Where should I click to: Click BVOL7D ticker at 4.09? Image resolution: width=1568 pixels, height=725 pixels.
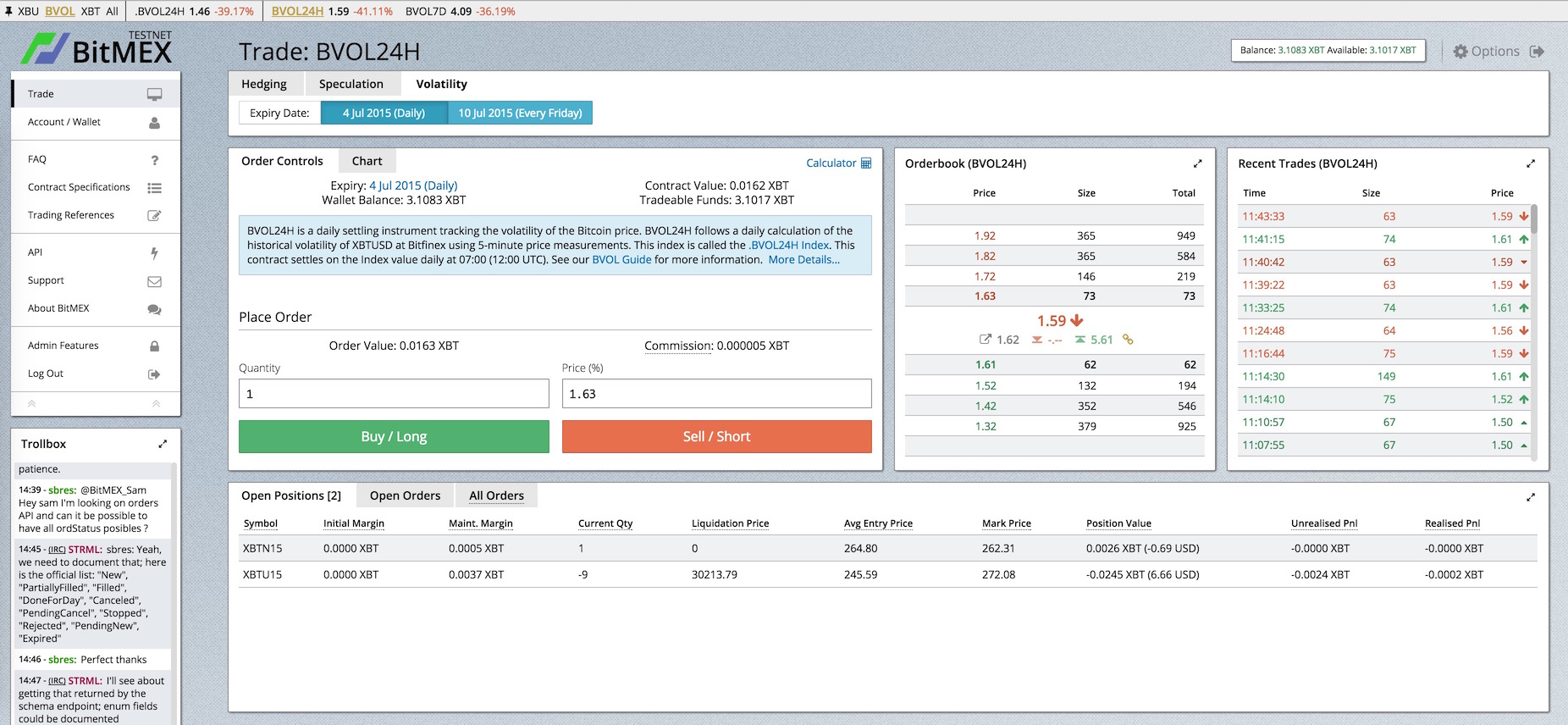tap(461, 11)
